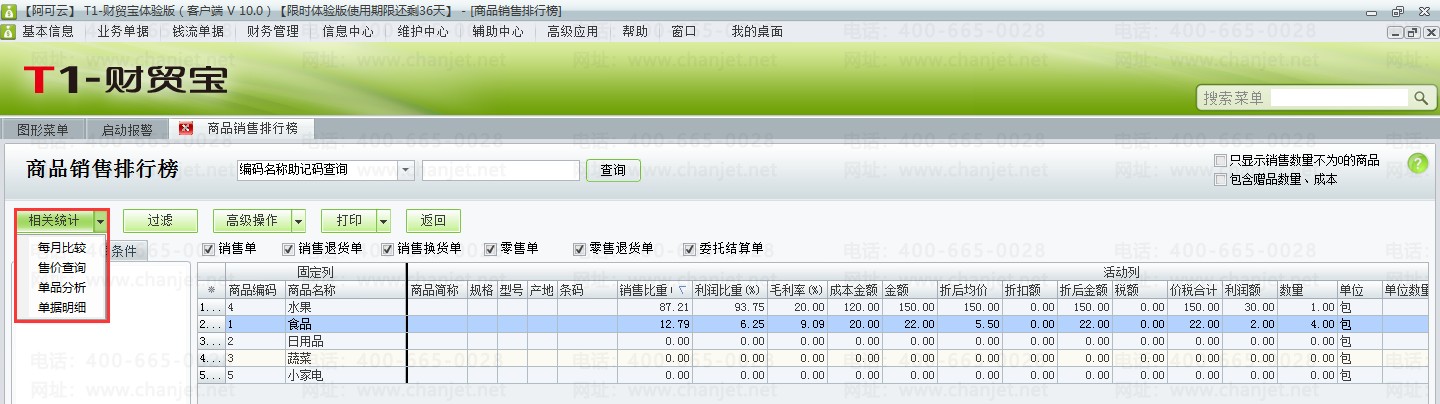Open the 窗口 menu
1440x404 pixels.
point(684,31)
